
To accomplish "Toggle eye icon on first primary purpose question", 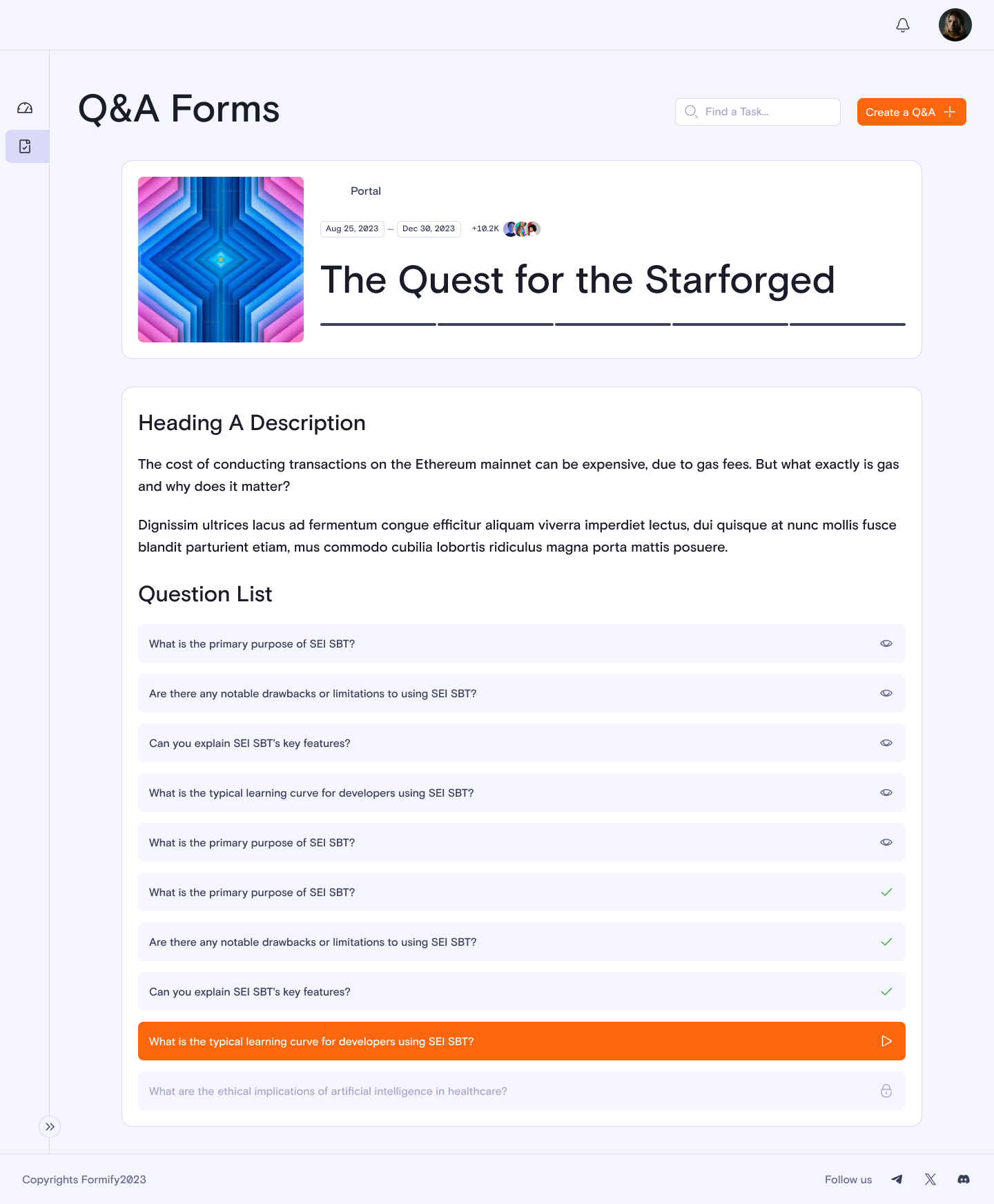I will [x=886, y=643].
